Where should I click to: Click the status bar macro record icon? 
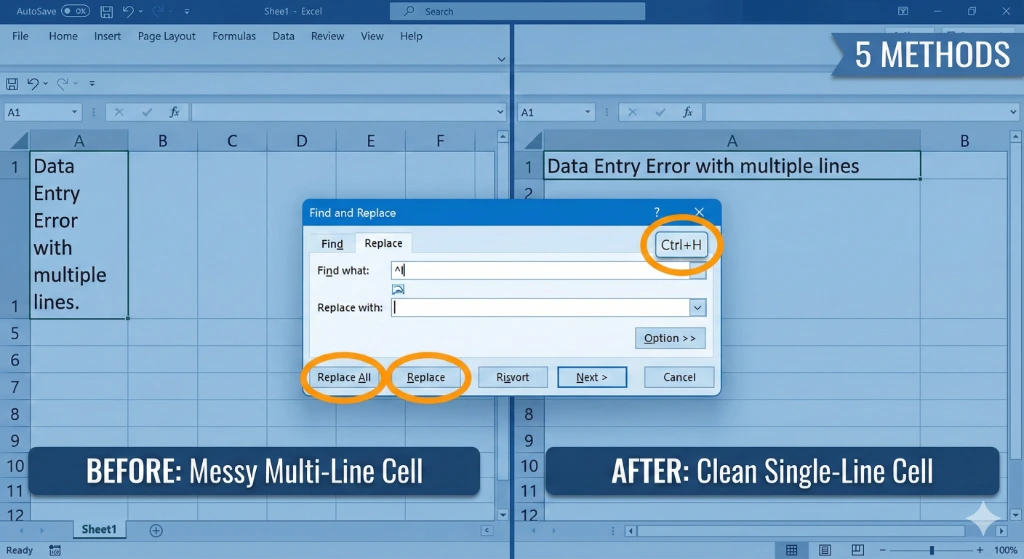click(55, 551)
